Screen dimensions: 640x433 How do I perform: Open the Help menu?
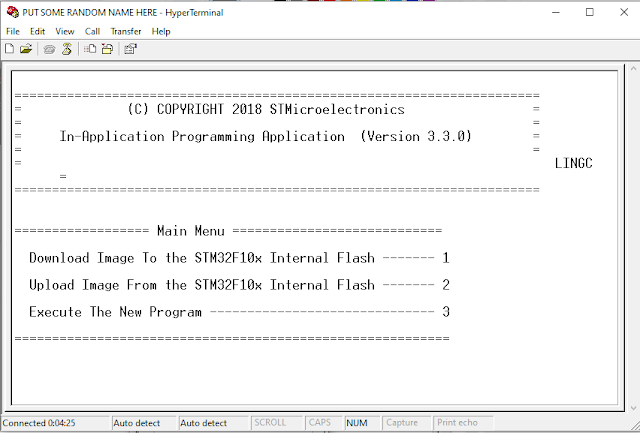pos(161,31)
